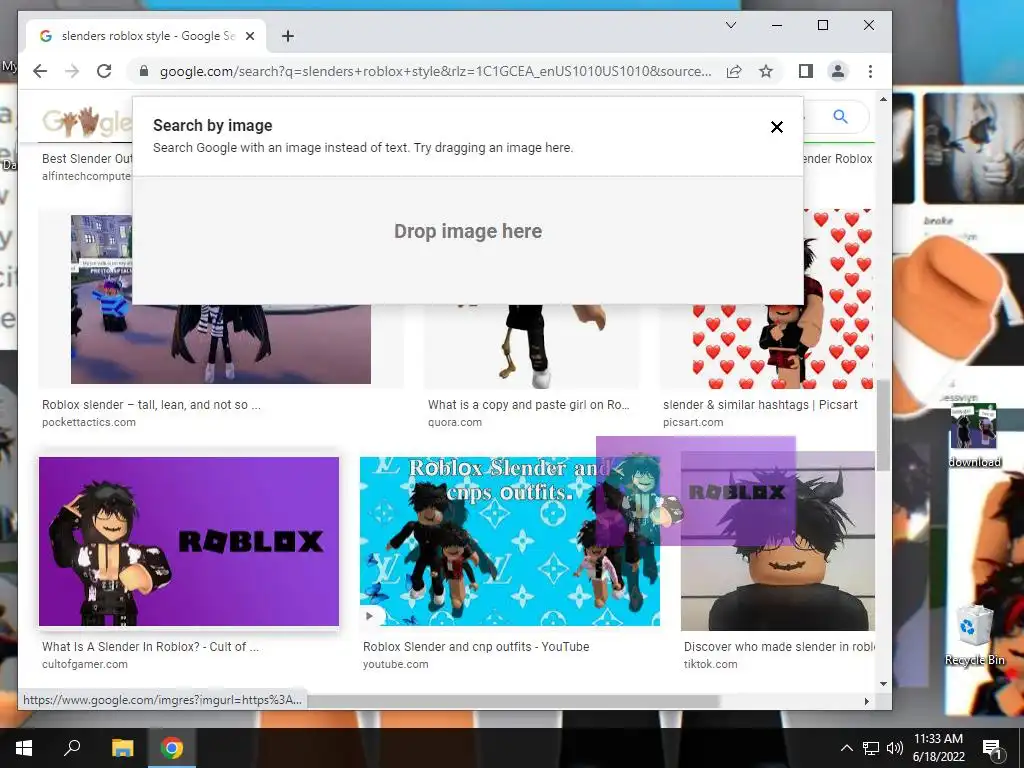Click the quora.com source text
This screenshot has height=768, width=1024.
455,422
